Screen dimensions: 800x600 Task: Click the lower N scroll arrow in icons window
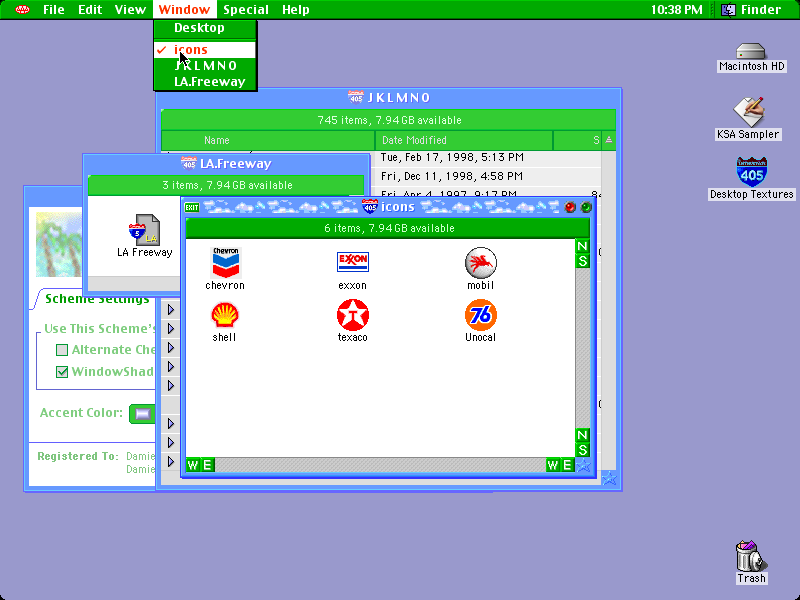[x=582, y=435]
